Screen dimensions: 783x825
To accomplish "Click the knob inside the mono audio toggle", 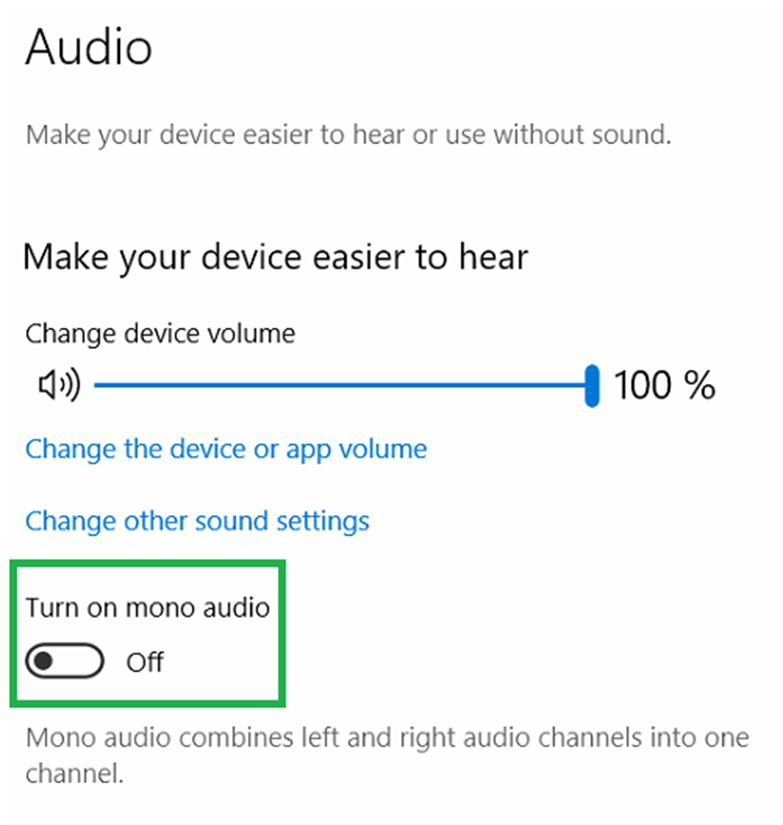I will pos(44,662).
